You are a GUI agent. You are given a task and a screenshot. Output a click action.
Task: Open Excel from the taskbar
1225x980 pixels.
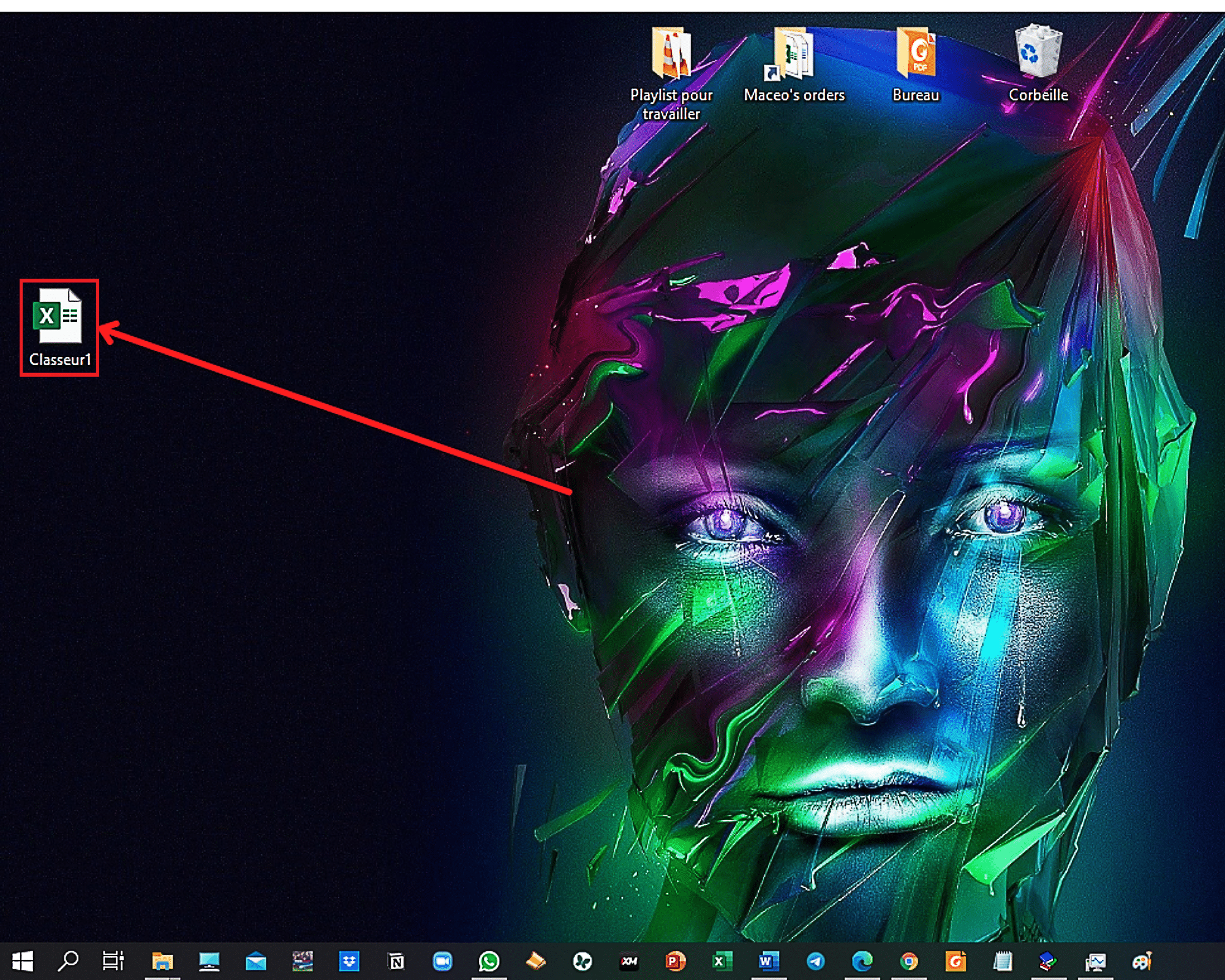[722, 962]
